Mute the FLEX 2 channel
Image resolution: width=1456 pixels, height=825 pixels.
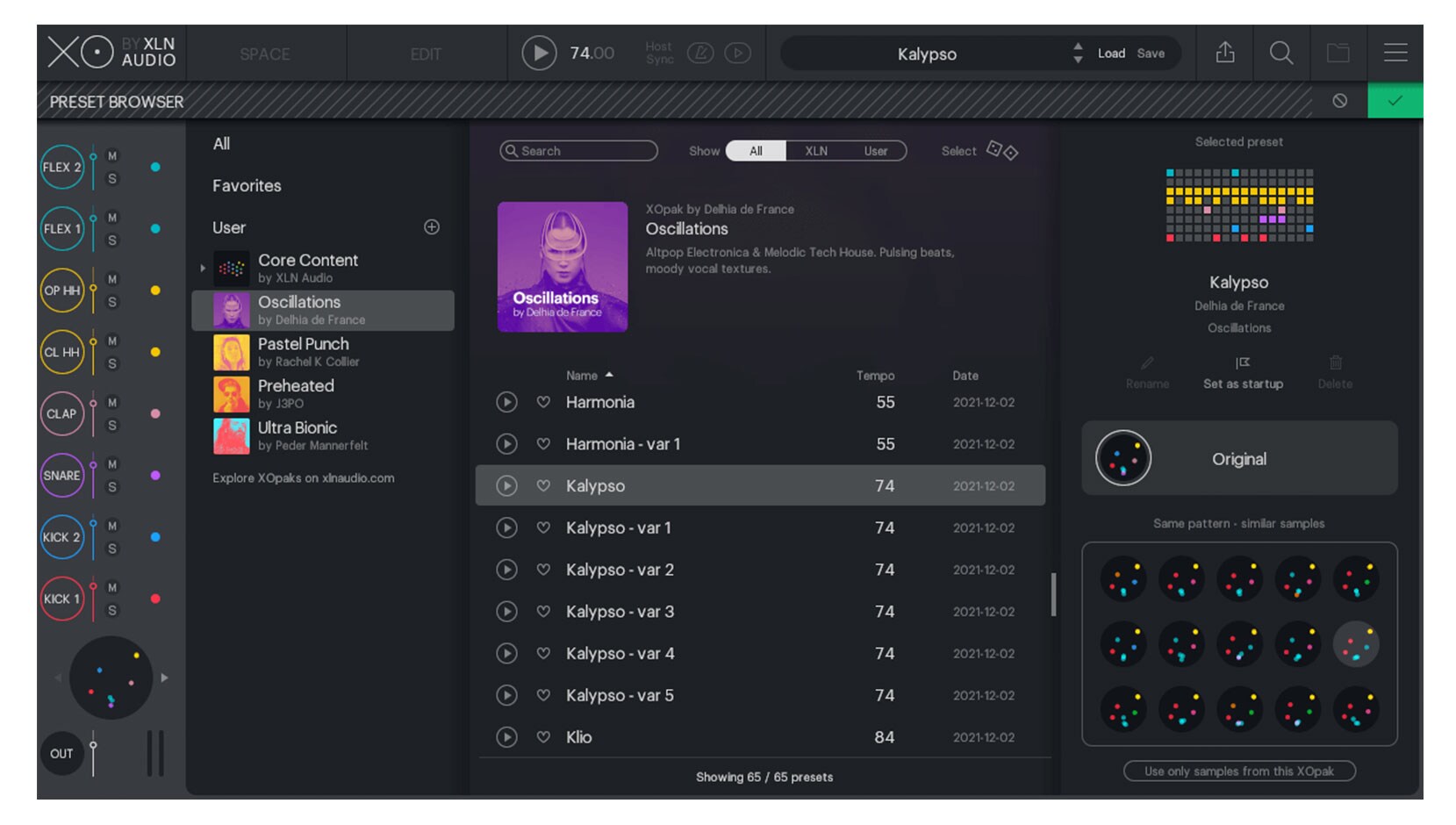tap(112, 156)
